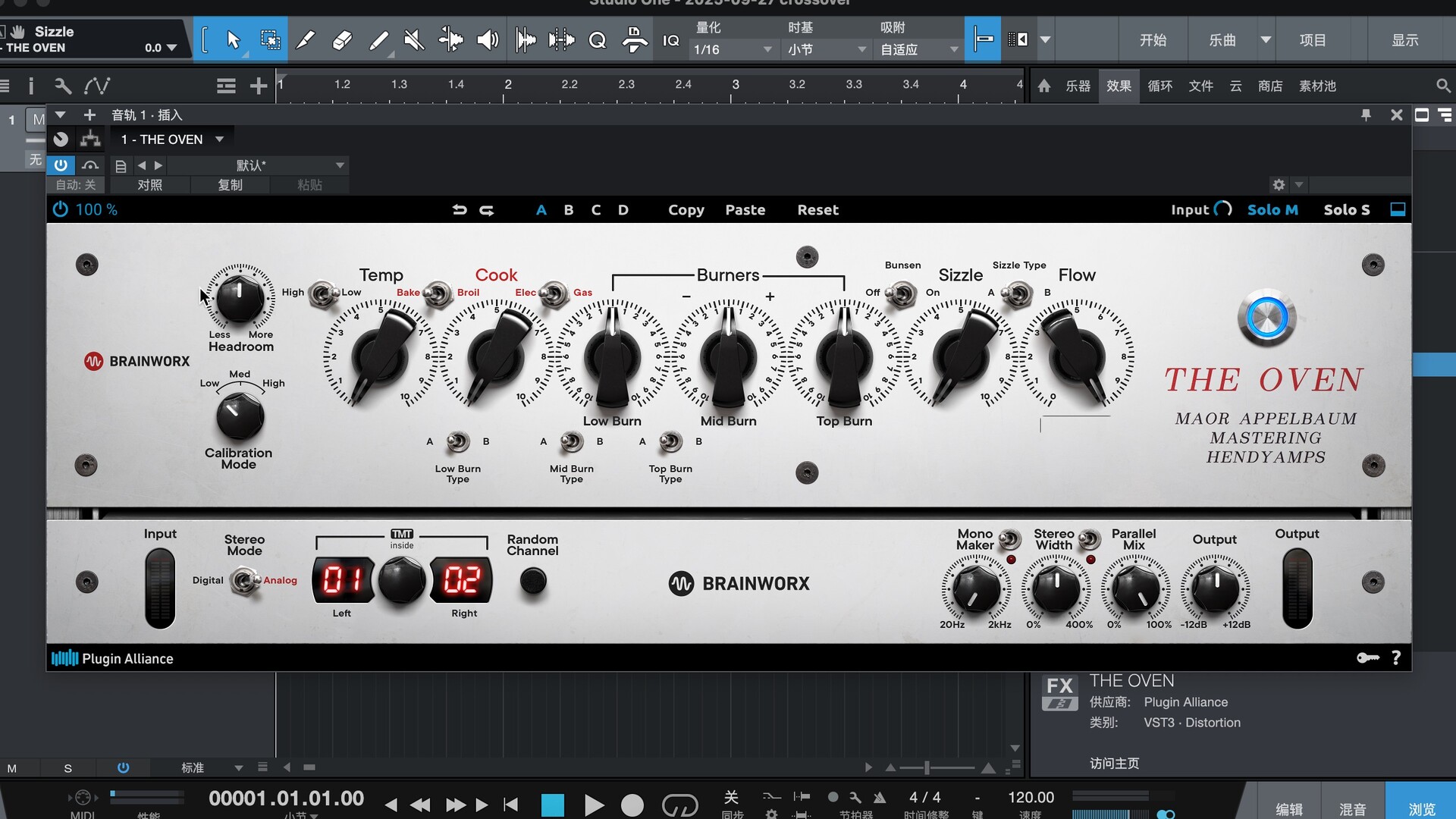Toggle the Low Burn Type A/B switch
The height and width of the screenshot is (819, 1456).
click(458, 441)
